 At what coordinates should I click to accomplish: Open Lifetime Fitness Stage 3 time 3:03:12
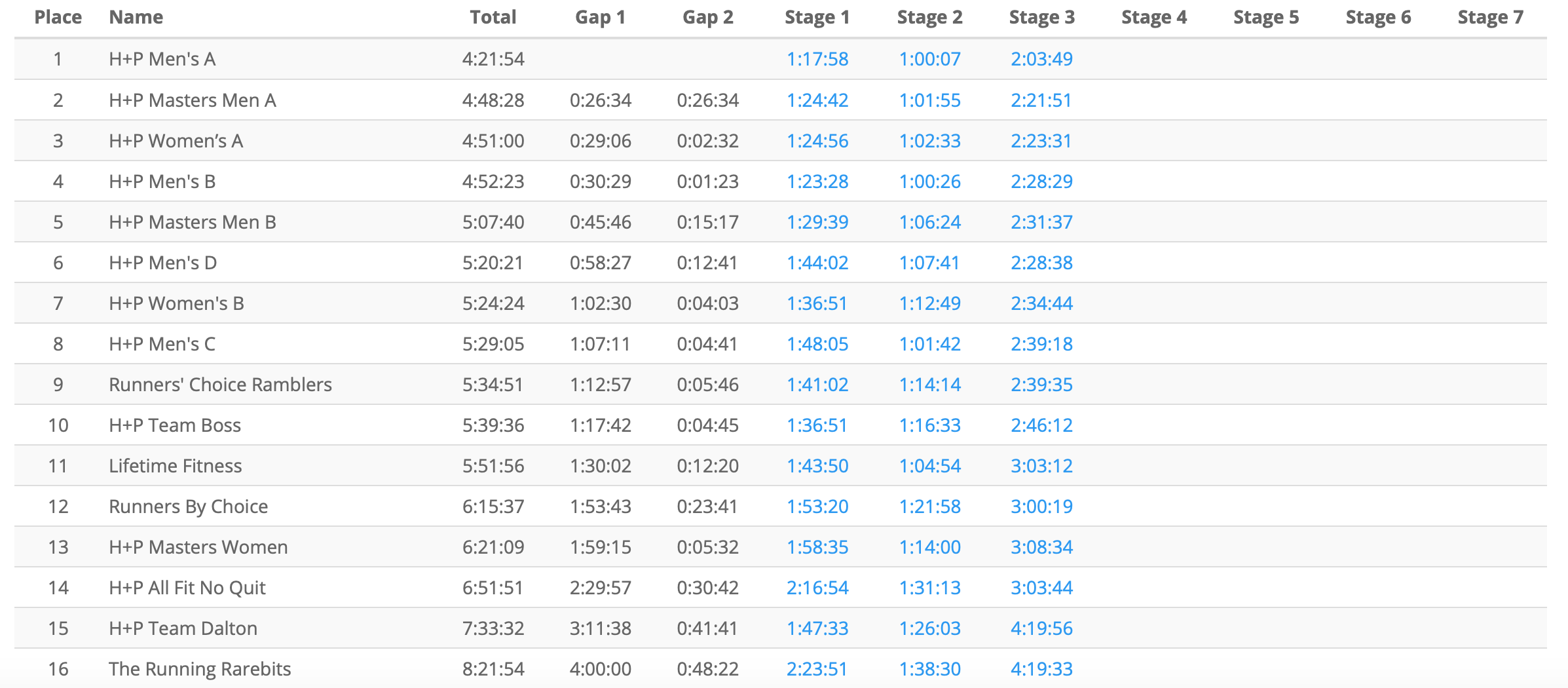tap(1041, 466)
